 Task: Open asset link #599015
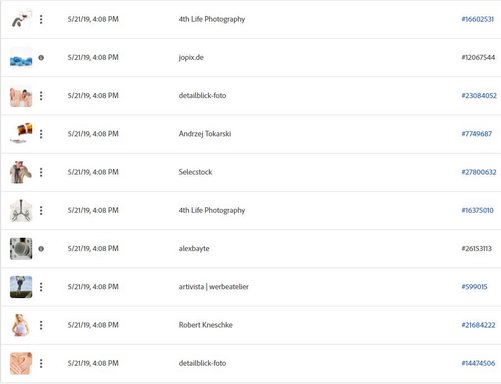(474, 287)
